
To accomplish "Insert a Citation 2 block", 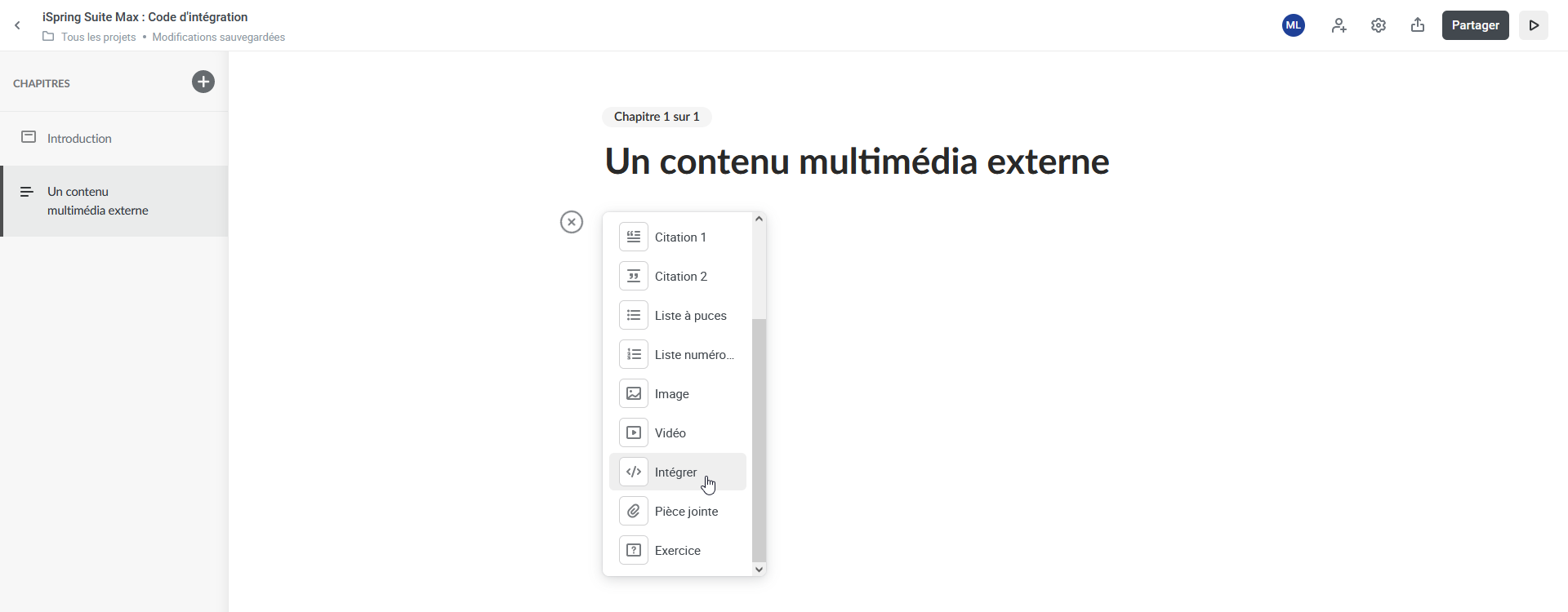I will pos(678,277).
